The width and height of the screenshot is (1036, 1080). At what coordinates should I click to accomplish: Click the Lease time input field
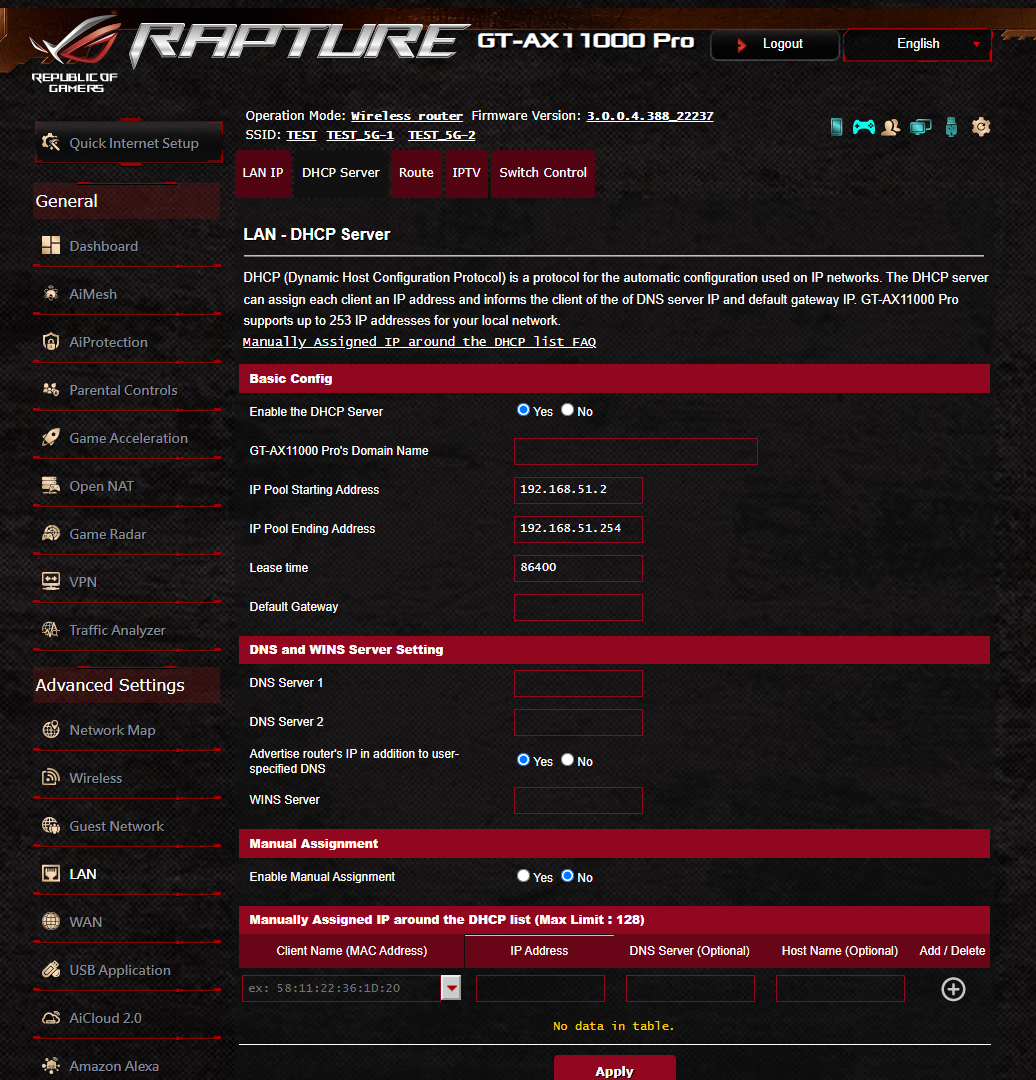click(578, 568)
